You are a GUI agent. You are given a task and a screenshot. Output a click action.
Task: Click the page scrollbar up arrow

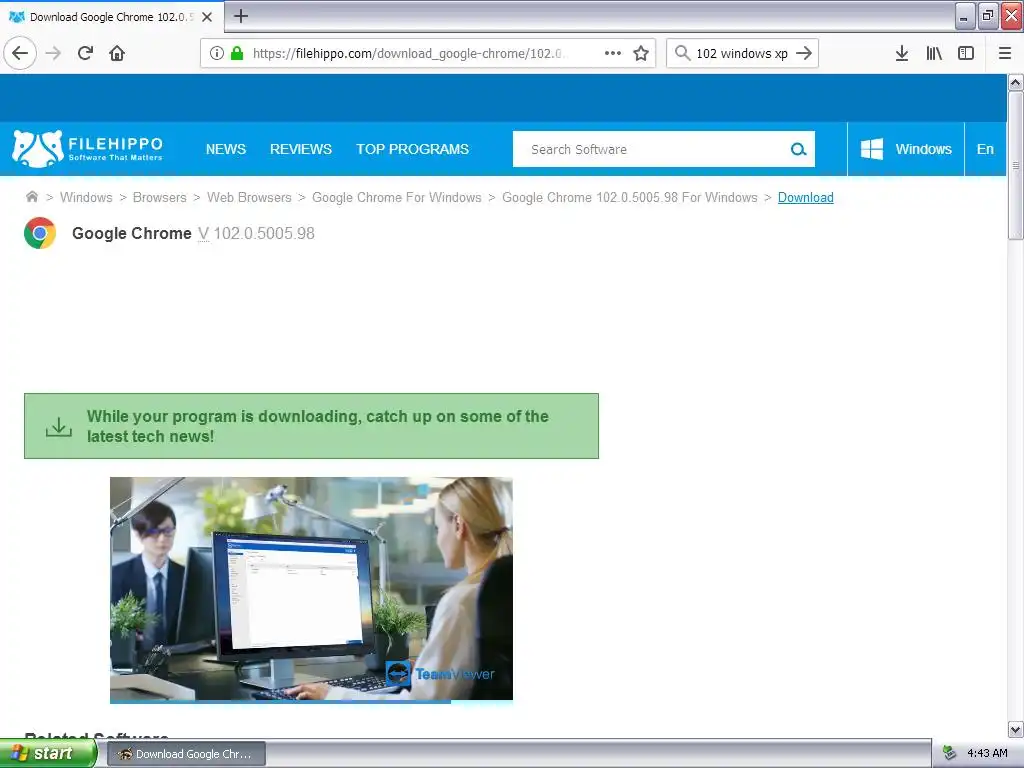[1016, 83]
